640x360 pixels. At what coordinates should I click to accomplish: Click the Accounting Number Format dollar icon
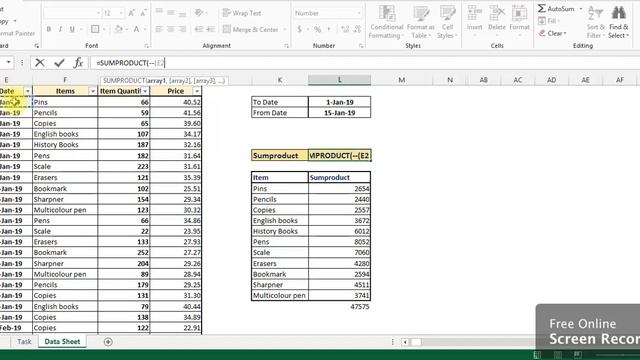pyautogui.click(x=300, y=29)
